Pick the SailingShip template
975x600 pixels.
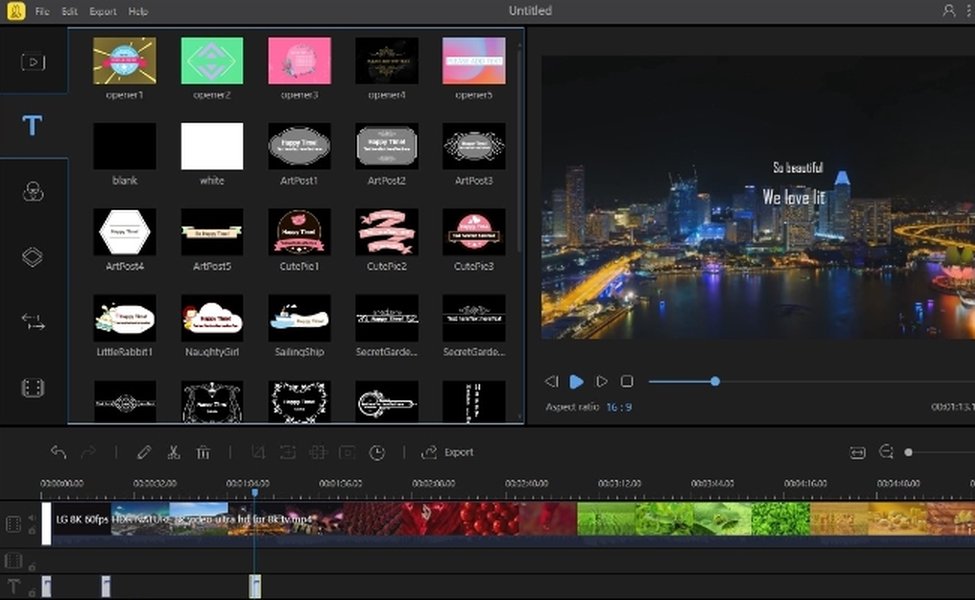click(x=299, y=318)
